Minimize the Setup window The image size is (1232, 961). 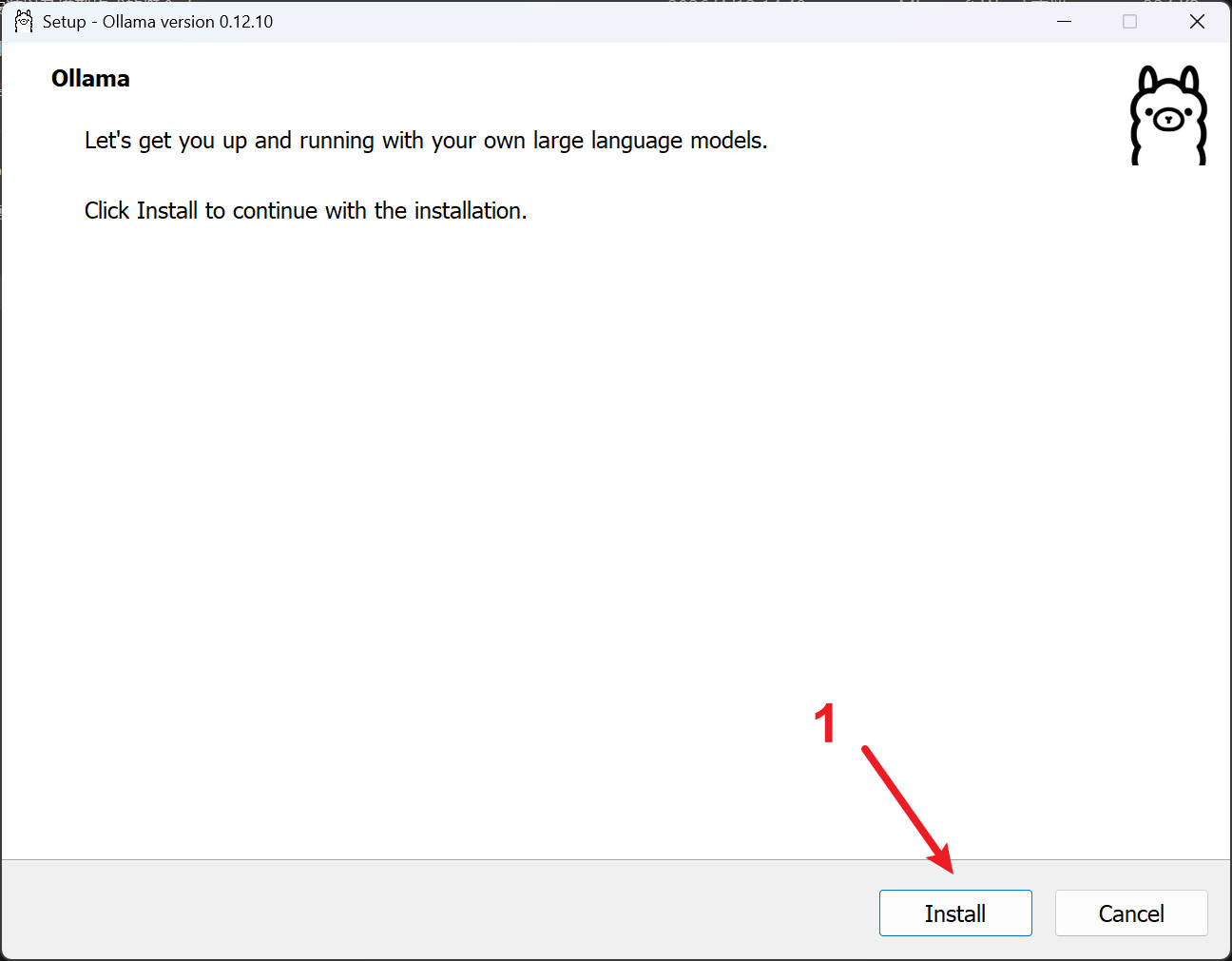pyautogui.click(x=1065, y=21)
